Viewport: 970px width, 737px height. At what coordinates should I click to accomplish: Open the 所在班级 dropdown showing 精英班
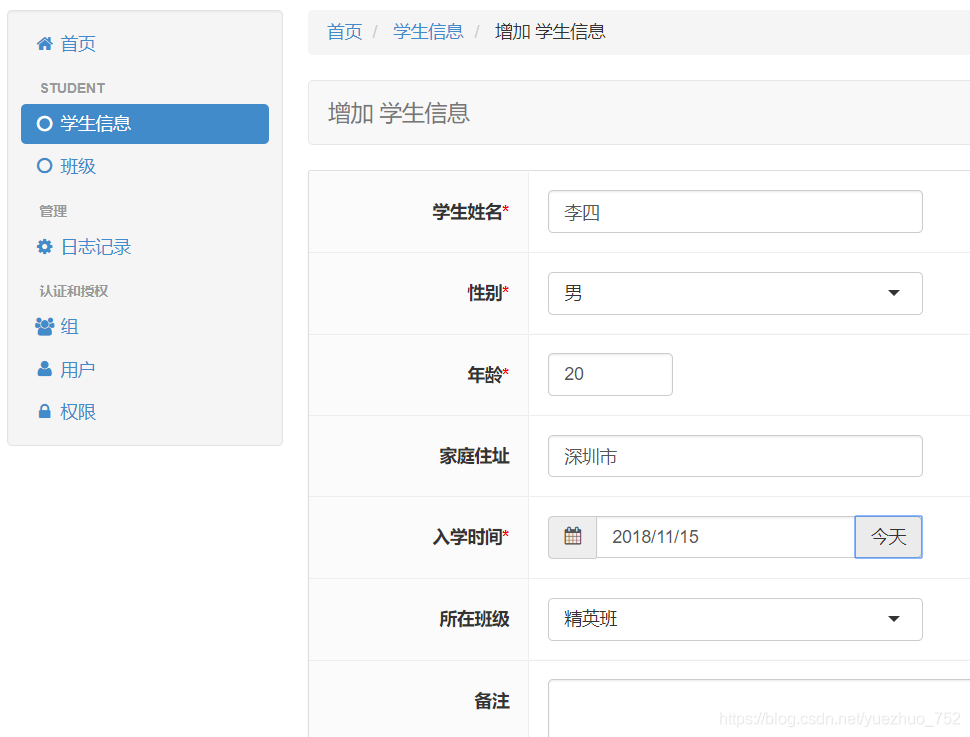pyautogui.click(x=735, y=619)
